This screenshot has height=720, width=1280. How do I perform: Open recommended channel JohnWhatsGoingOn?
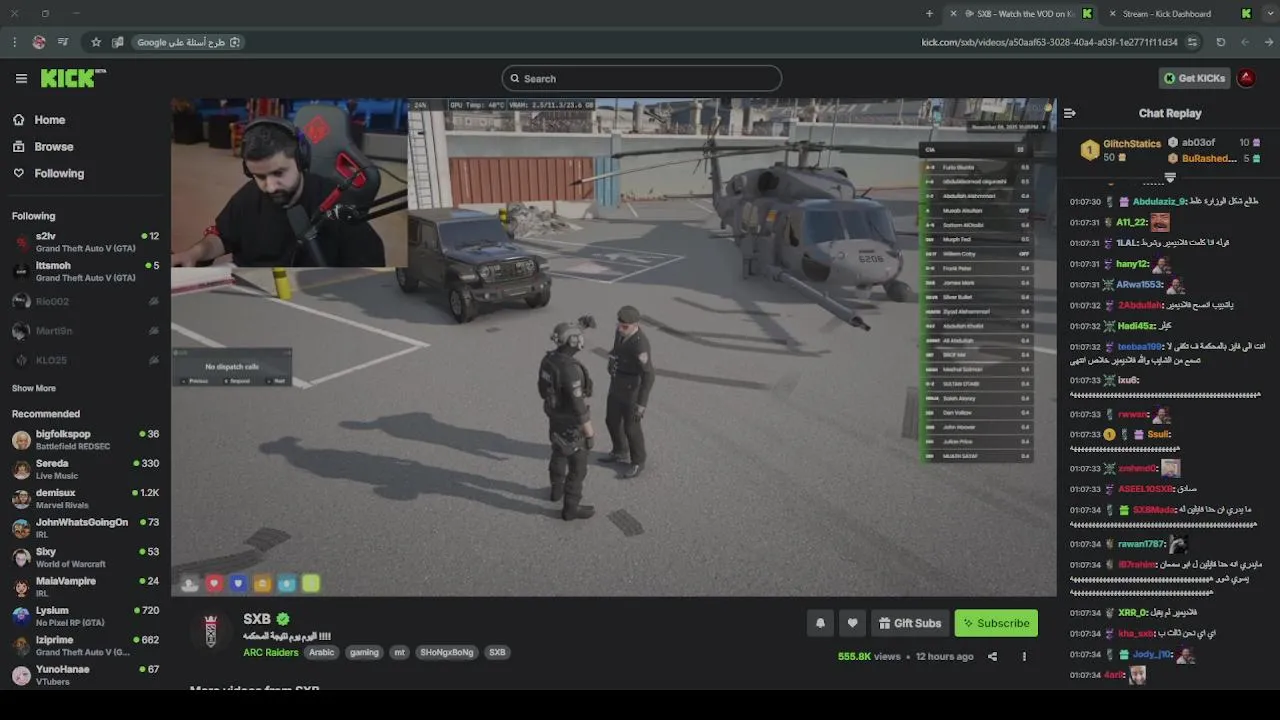[85, 528]
